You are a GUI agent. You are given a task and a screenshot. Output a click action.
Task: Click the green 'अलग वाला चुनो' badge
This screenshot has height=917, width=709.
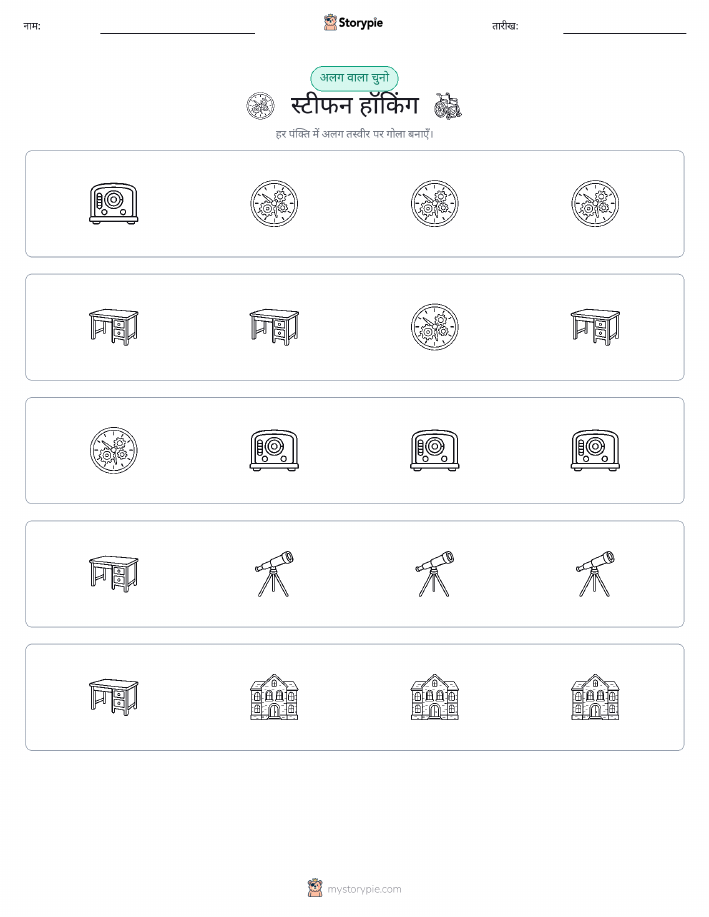354,78
